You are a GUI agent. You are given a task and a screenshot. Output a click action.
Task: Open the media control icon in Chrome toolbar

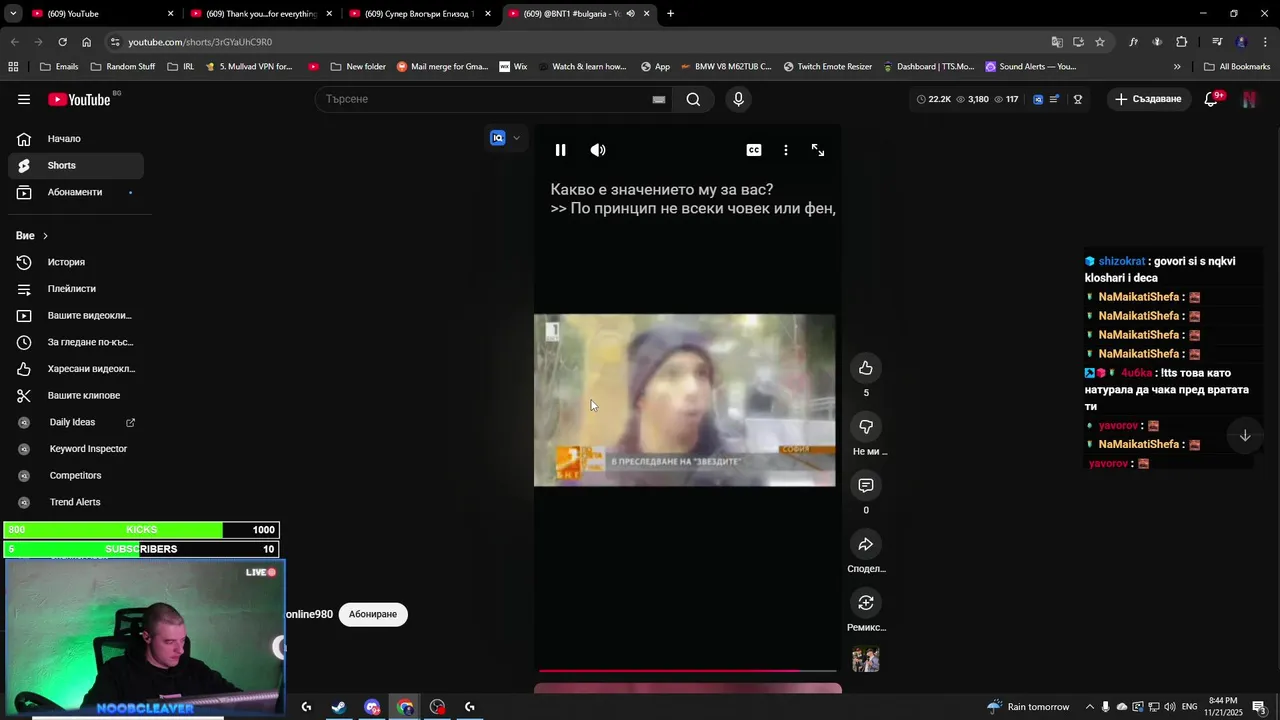coord(1217,42)
